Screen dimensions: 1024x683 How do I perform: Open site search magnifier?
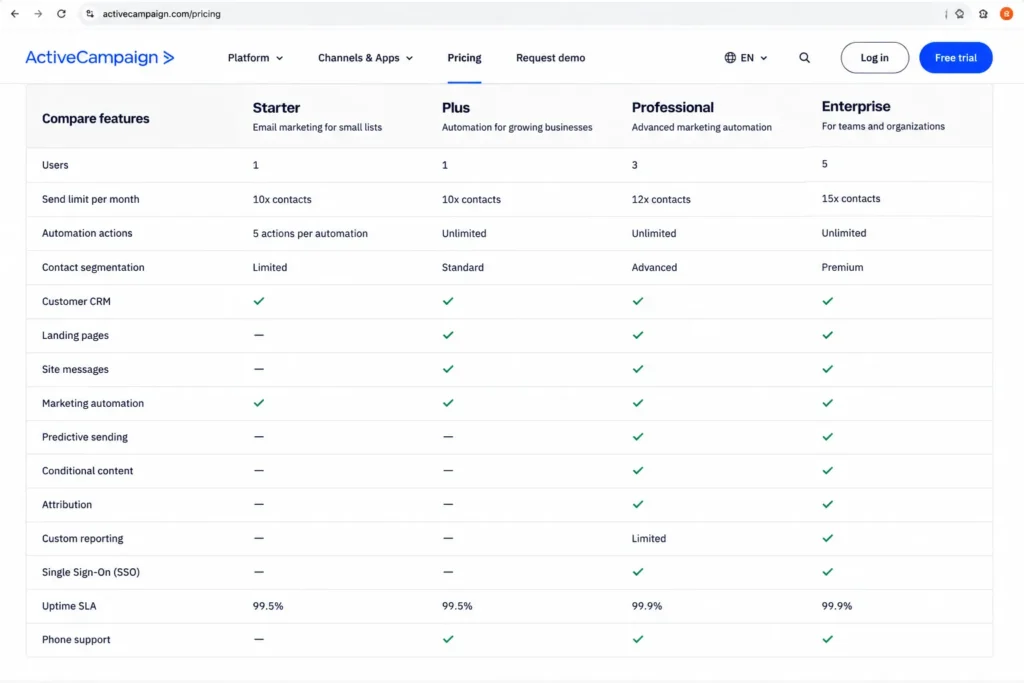805,57
